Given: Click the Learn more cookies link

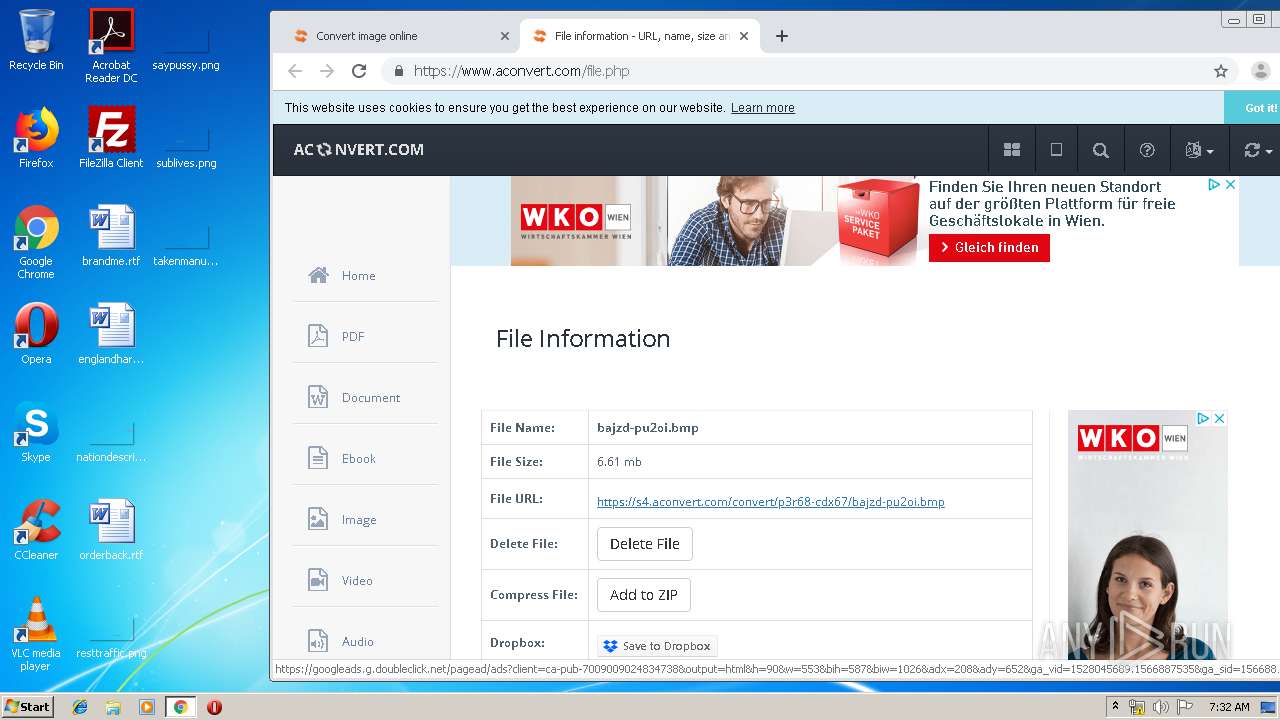Looking at the screenshot, I should [762, 108].
